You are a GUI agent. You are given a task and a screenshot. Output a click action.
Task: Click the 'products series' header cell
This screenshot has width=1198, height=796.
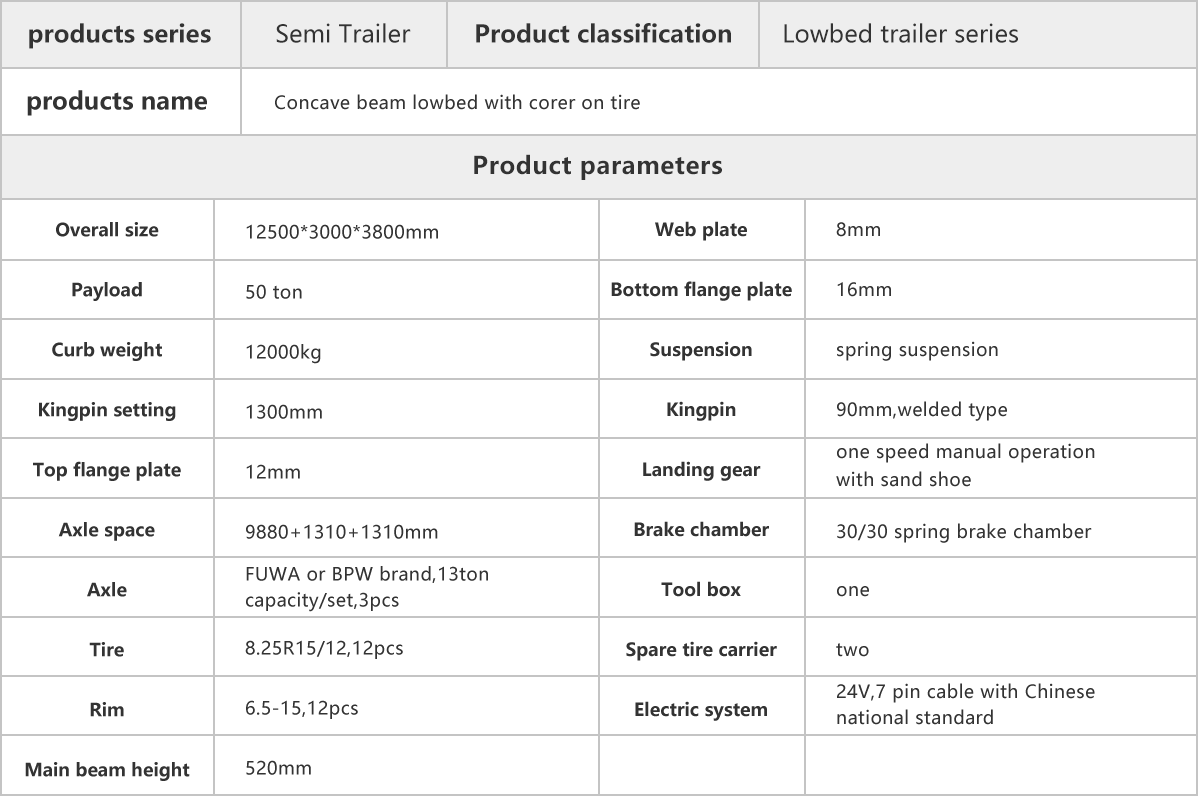click(x=119, y=34)
